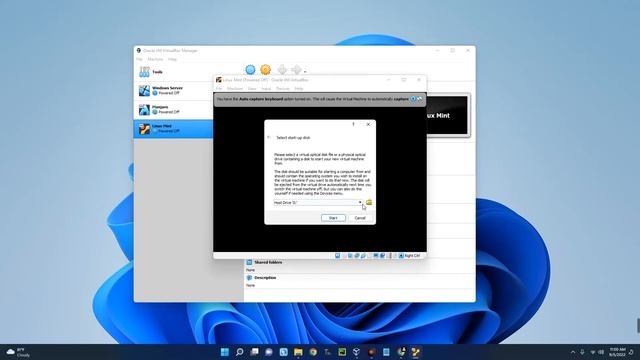Click Start in the Select start-up disk dialog
The width and height of the screenshot is (640, 360).
click(333, 218)
